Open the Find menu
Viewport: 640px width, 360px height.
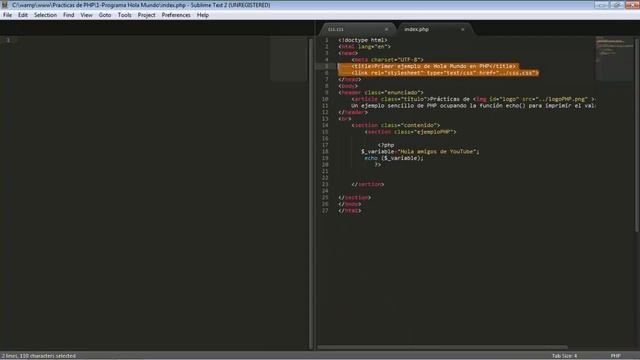tap(69, 15)
